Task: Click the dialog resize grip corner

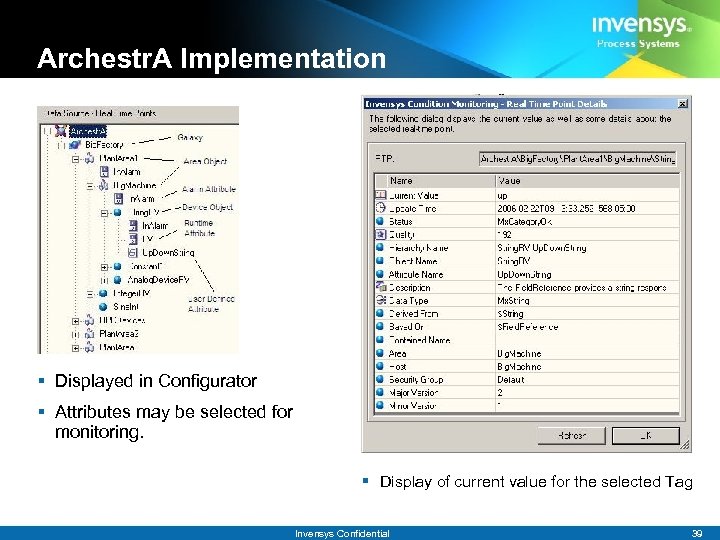Action: pyautogui.click(x=685, y=444)
